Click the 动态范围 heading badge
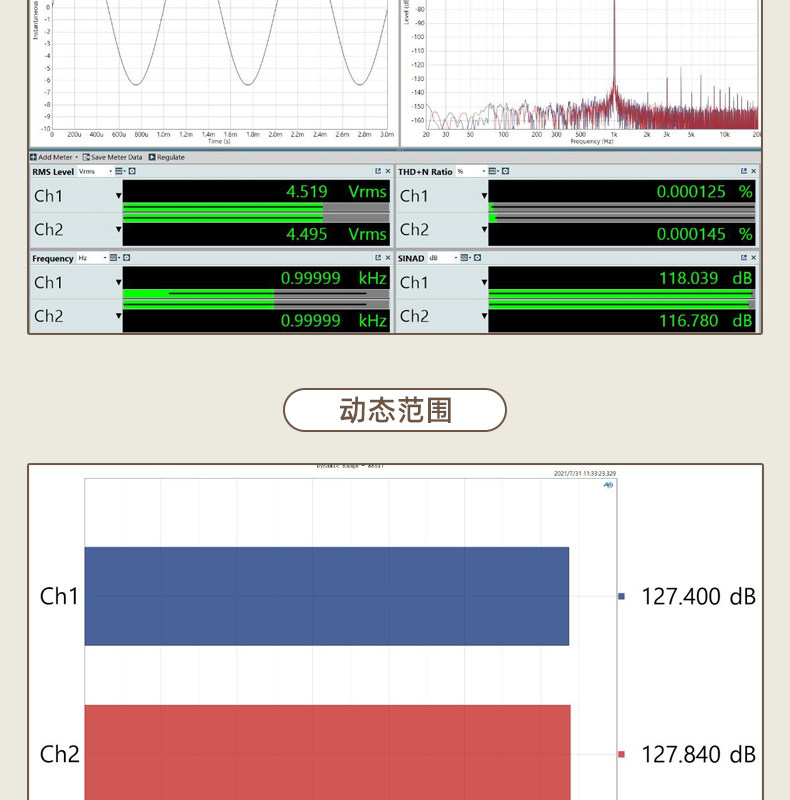Image resolution: width=790 pixels, height=800 pixels. coord(395,410)
